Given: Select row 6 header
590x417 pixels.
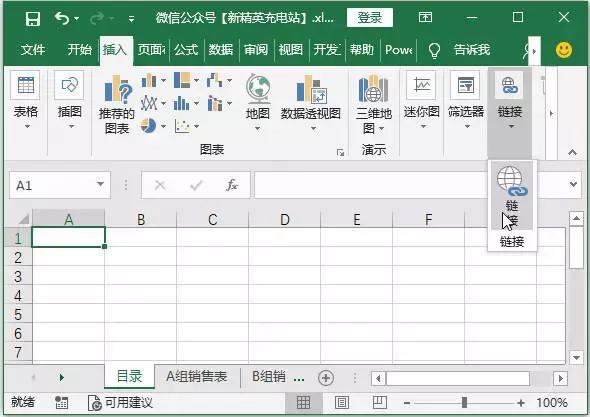Looking at the screenshot, I should (18, 333).
